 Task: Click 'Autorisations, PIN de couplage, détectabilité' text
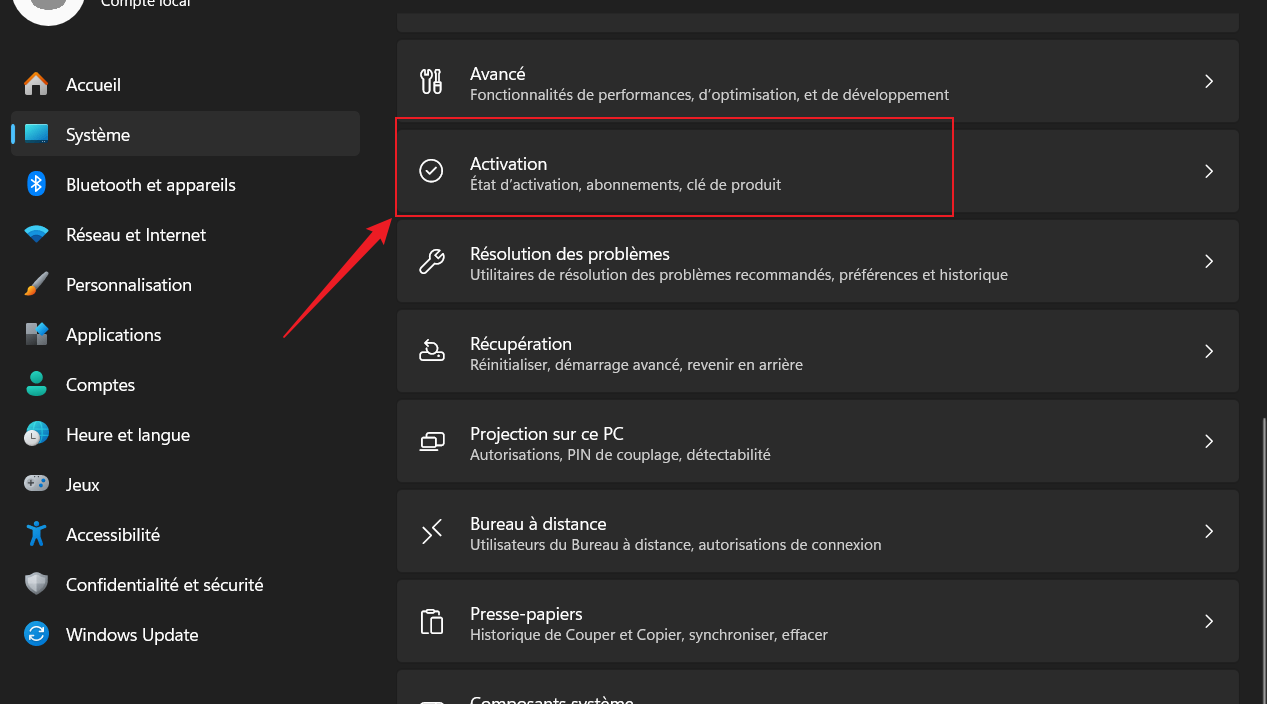click(620, 455)
